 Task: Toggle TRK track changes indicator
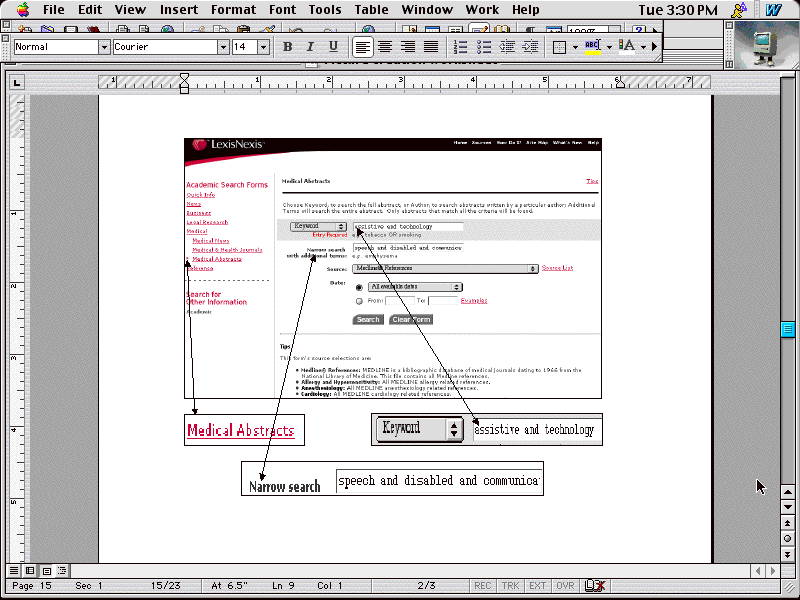[x=510, y=586]
